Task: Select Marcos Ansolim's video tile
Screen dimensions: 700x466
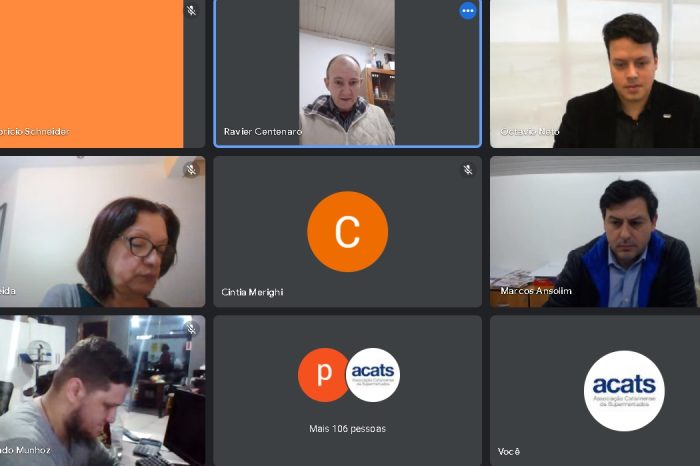Action: (x=595, y=232)
